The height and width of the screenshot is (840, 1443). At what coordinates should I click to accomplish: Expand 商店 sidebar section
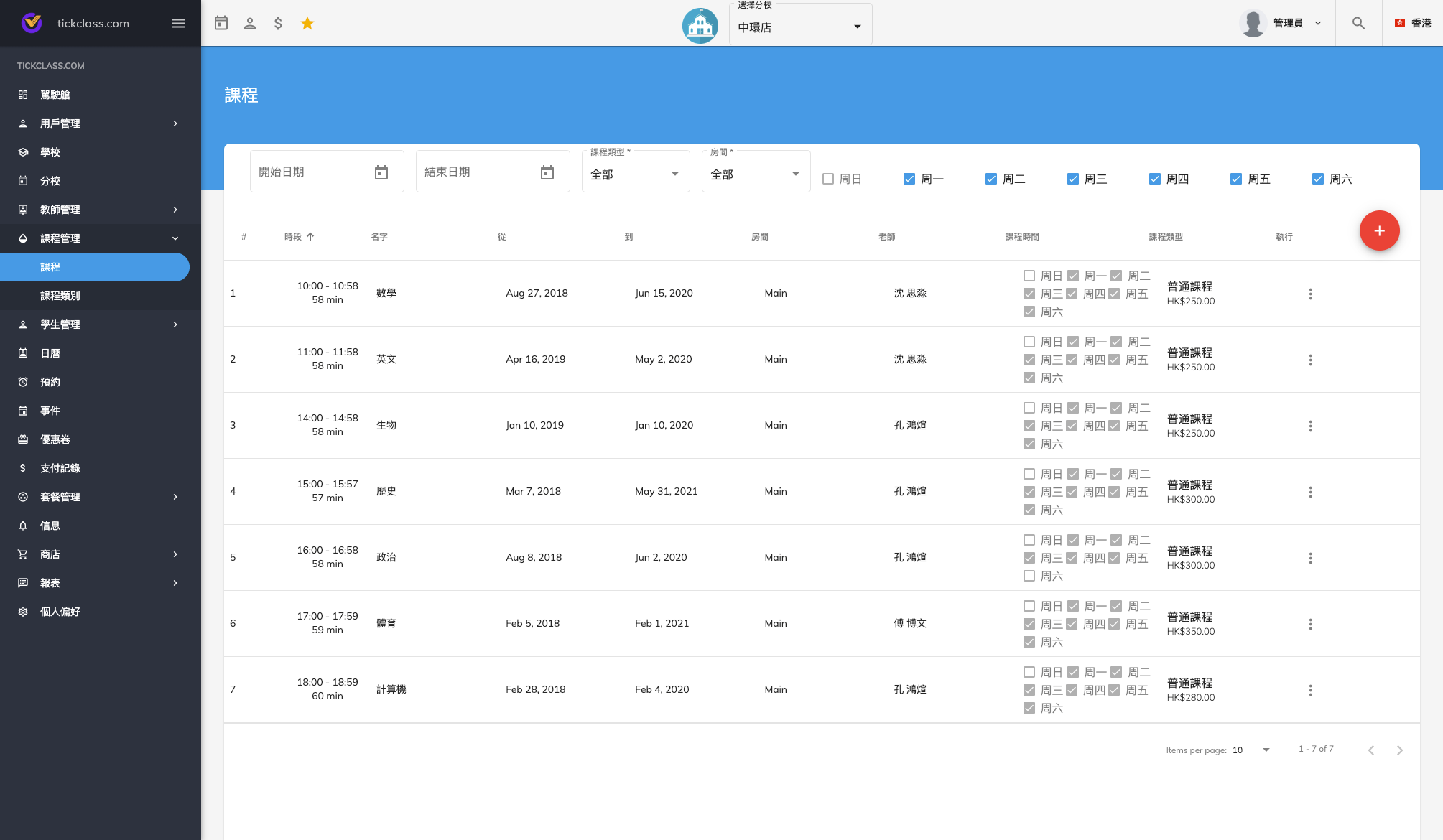click(101, 554)
